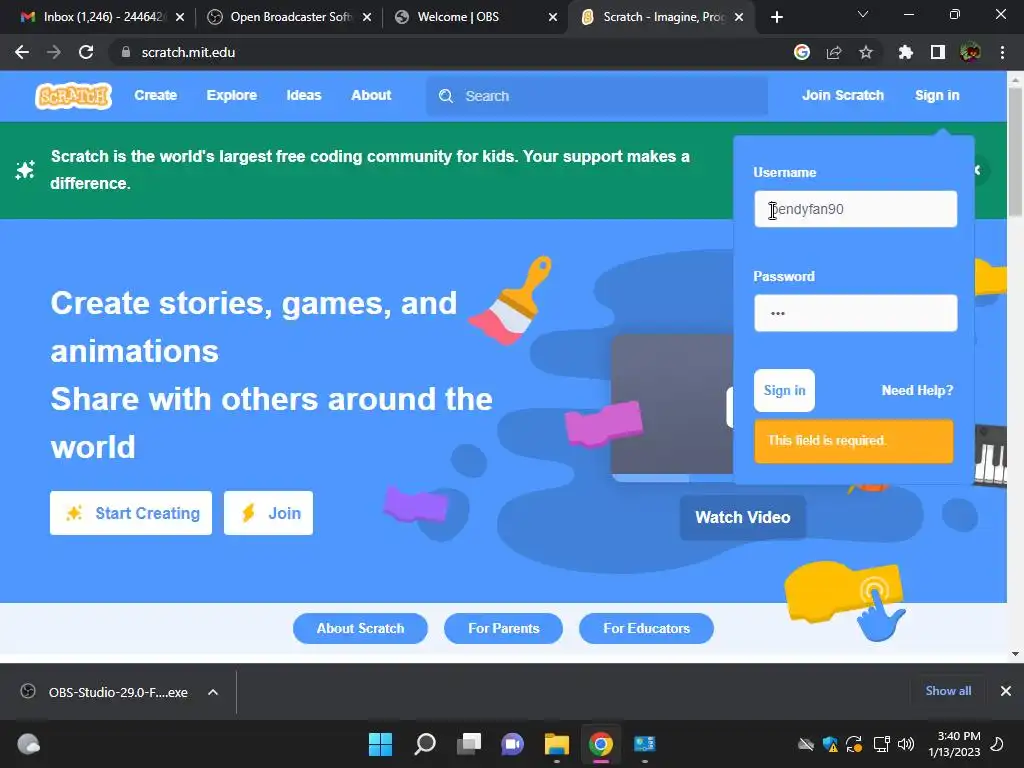Focus the Username input field

pyautogui.click(x=856, y=209)
